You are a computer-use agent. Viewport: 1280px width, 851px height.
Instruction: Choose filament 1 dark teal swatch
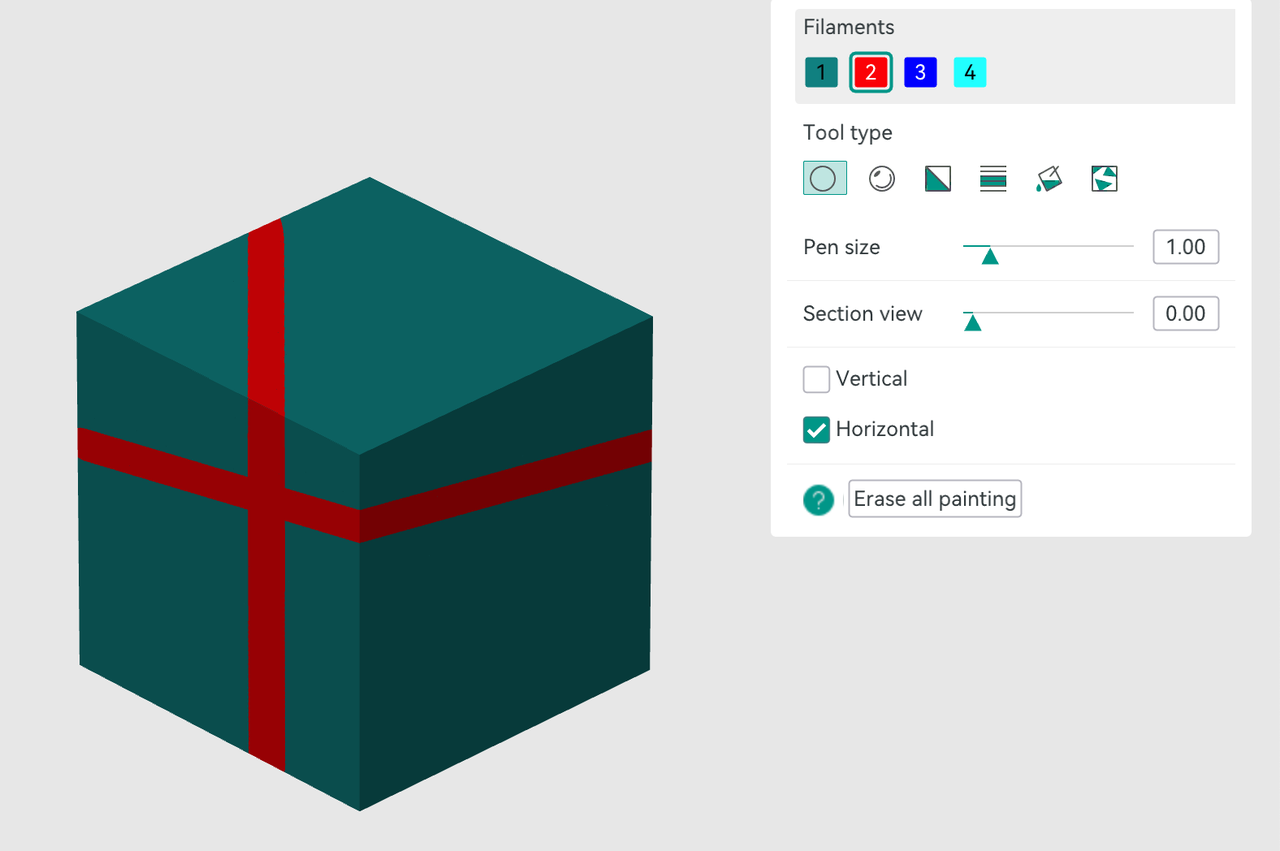[821, 72]
